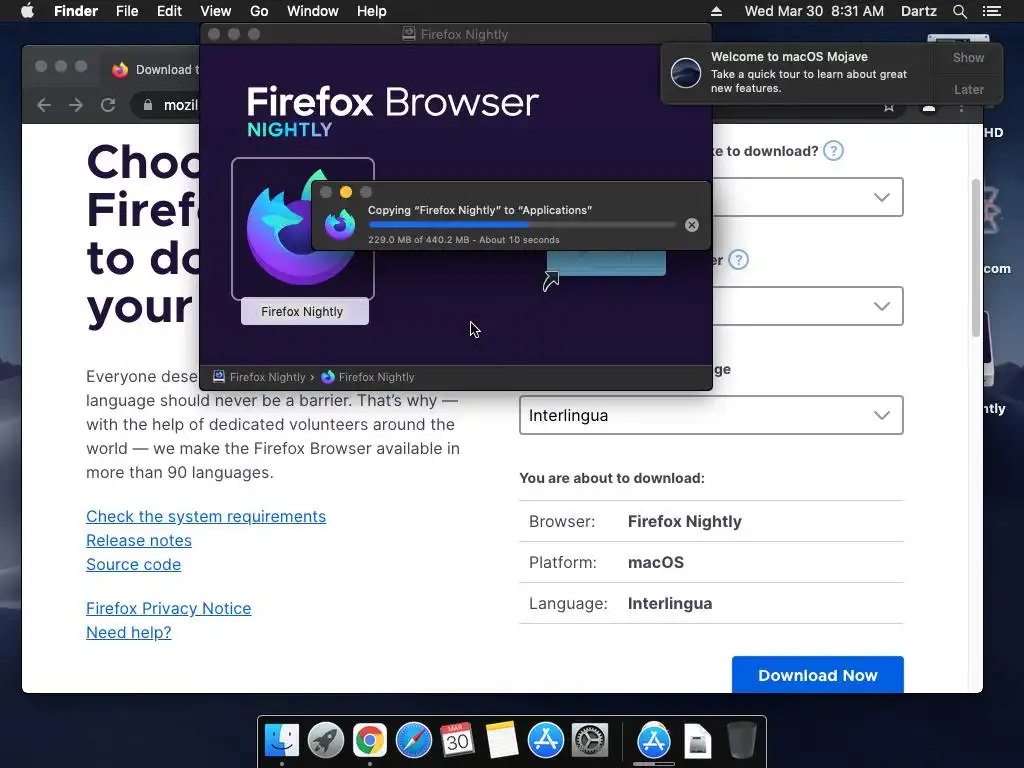Open the Window menu
Screen dimensions: 1024x768
click(313, 11)
